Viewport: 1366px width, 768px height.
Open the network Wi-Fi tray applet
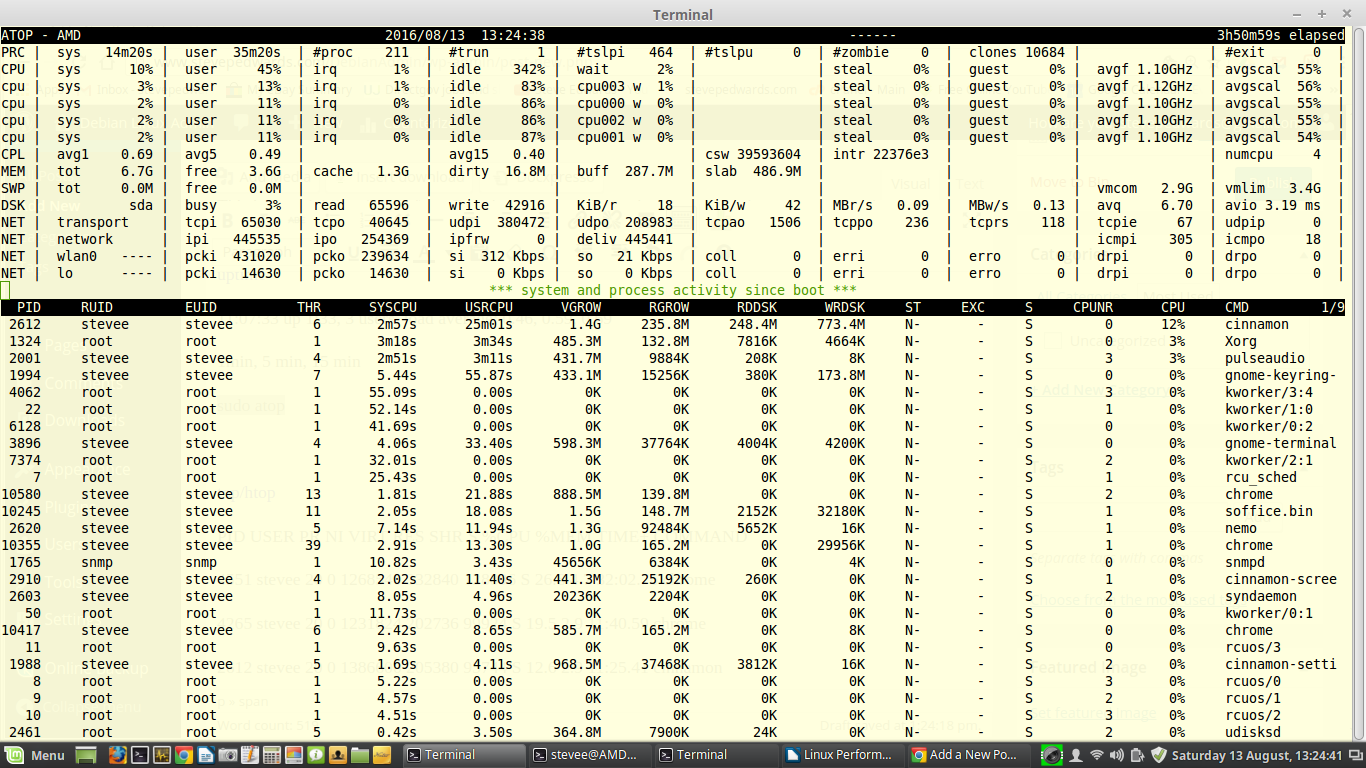[1097, 755]
